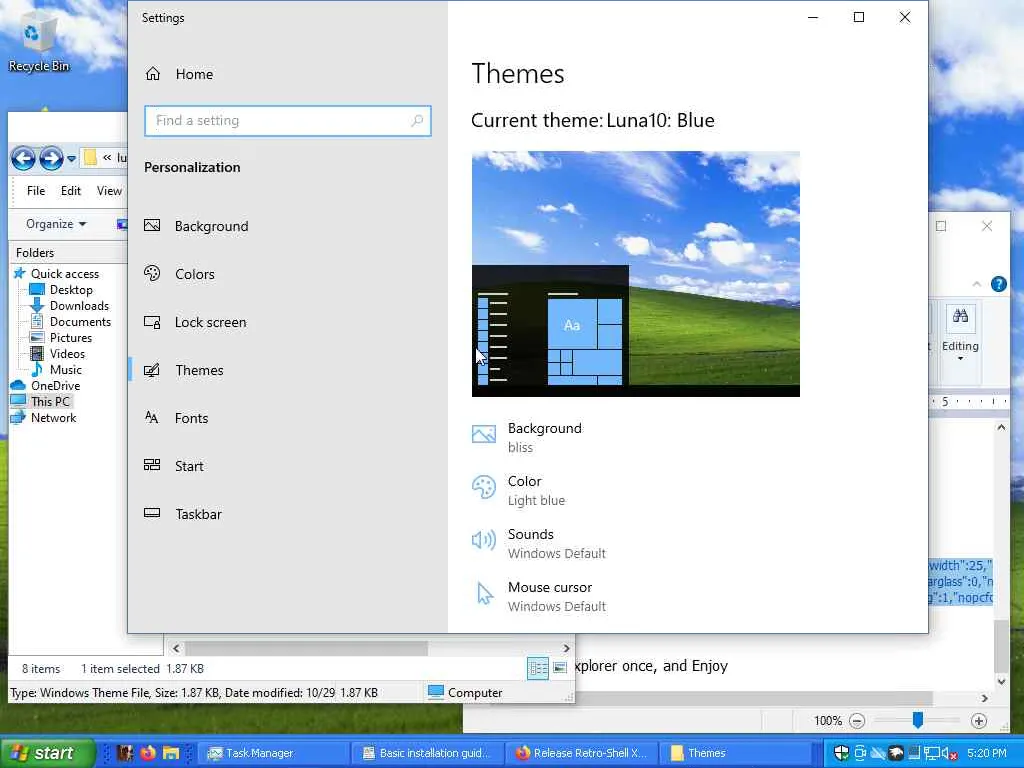This screenshot has width=1024, height=768.
Task: Open Fonts settings page
Action: tap(176, 418)
